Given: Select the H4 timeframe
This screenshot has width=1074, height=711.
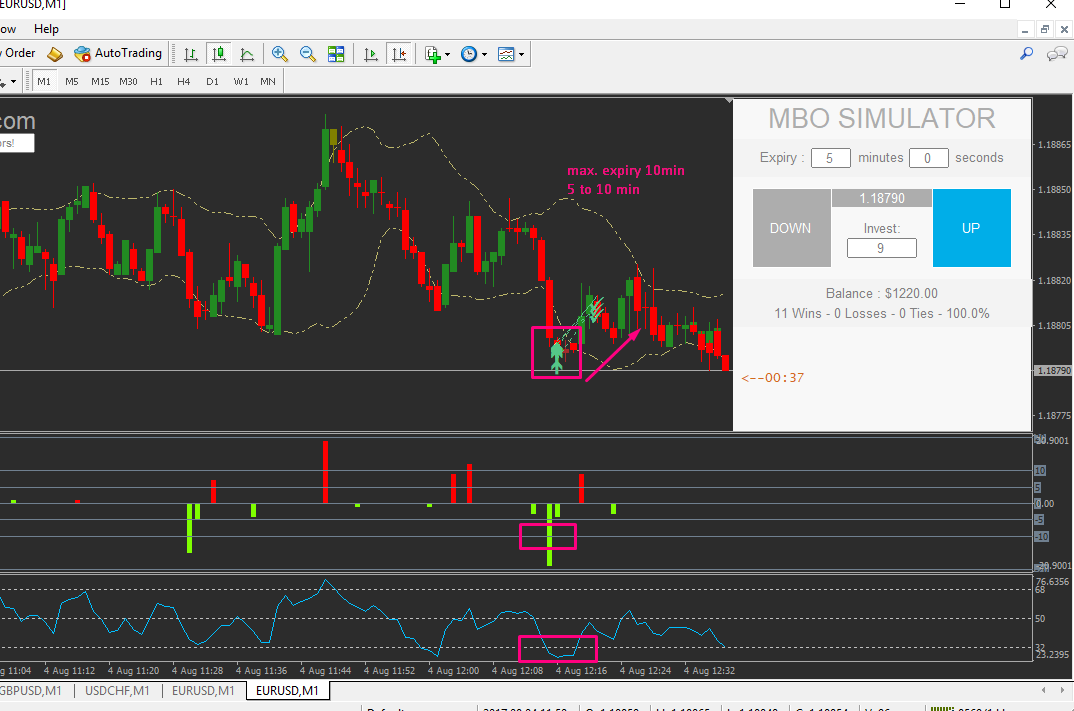Looking at the screenshot, I should 184,82.
